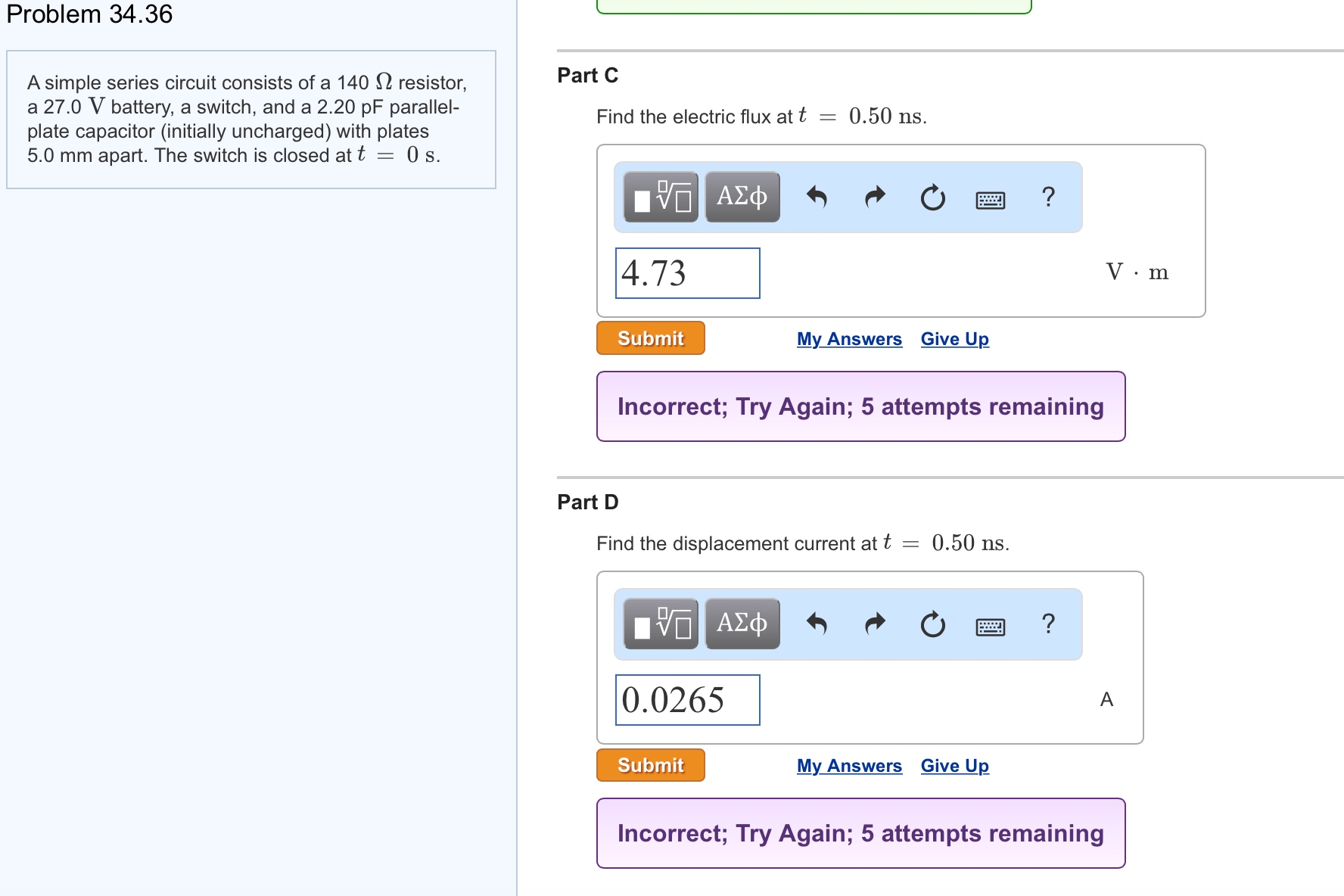Open the keyboard shortcuts icon in Part C
This screenshot has height=896, width=1344.
990,198
